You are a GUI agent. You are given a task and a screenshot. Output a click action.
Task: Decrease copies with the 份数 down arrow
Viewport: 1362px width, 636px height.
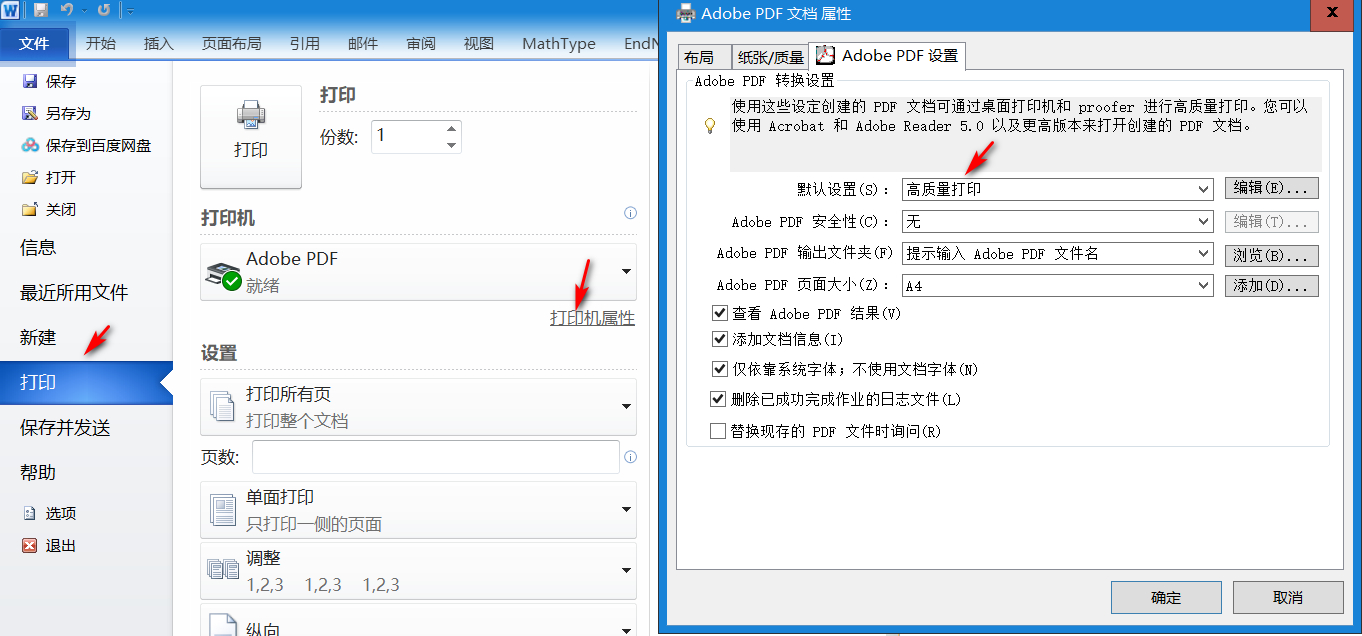452,145
